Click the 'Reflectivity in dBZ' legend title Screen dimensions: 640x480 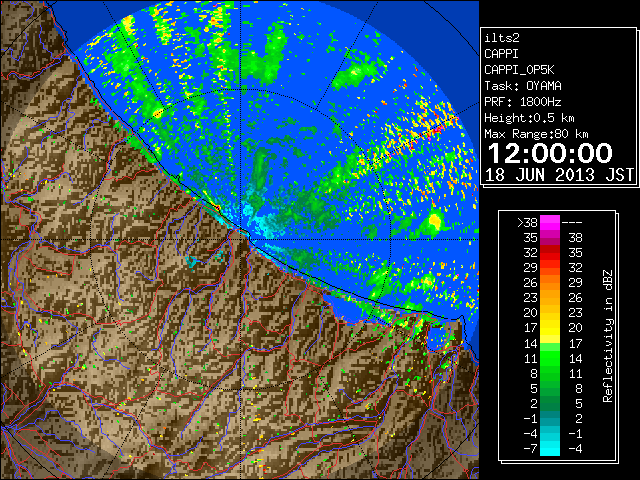[608, 336]
